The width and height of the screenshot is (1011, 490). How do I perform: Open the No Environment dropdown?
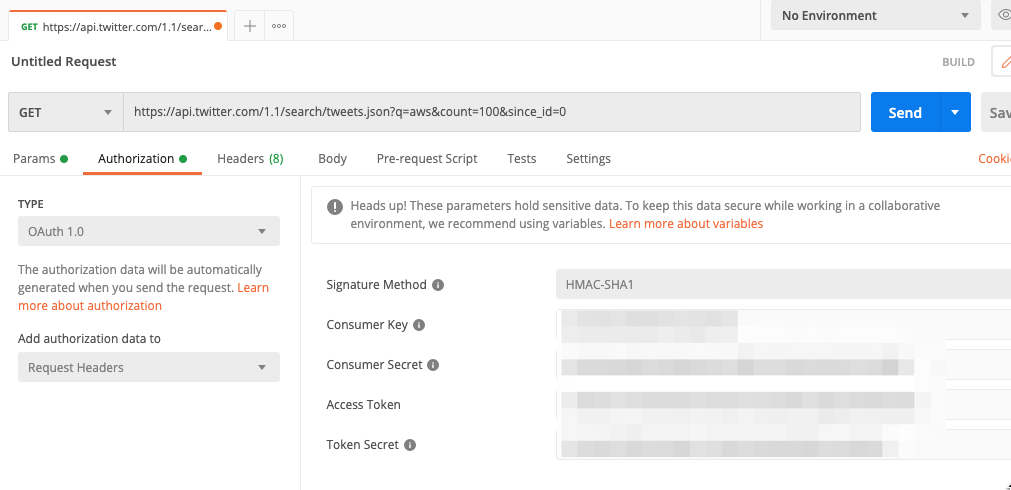coord(875,15)
